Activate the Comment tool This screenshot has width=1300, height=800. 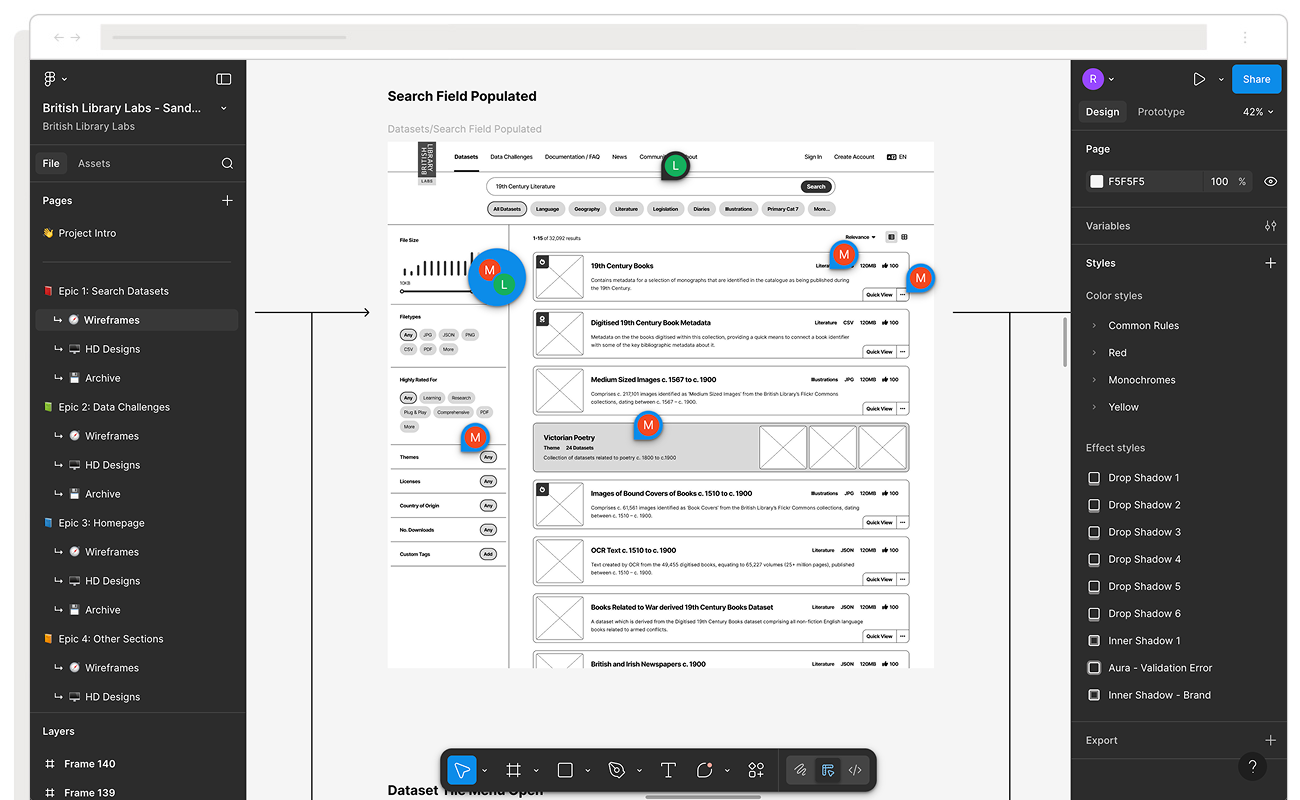(705, 770)
